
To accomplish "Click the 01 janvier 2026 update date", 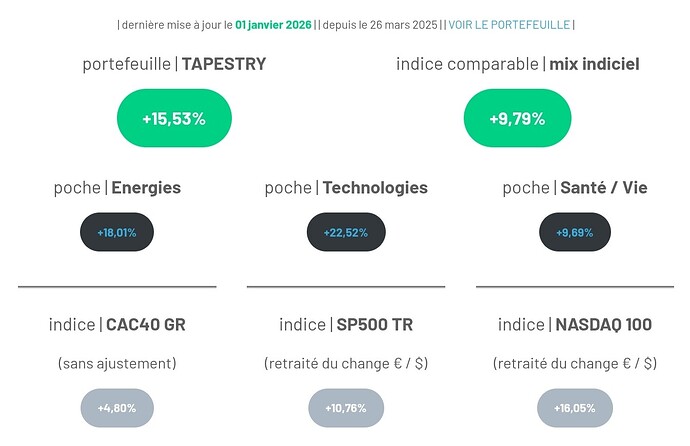I will coord(272,24).
